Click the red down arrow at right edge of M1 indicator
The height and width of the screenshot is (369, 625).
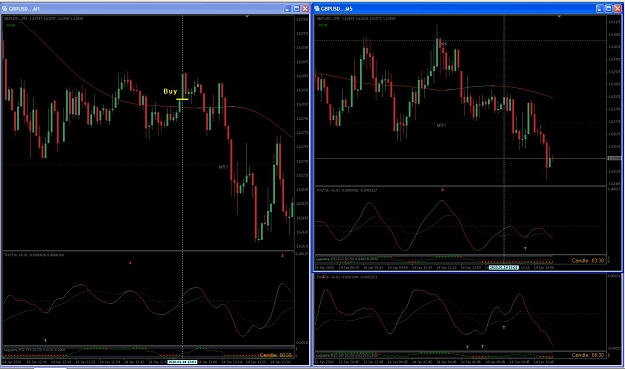(x=282, y=255)
